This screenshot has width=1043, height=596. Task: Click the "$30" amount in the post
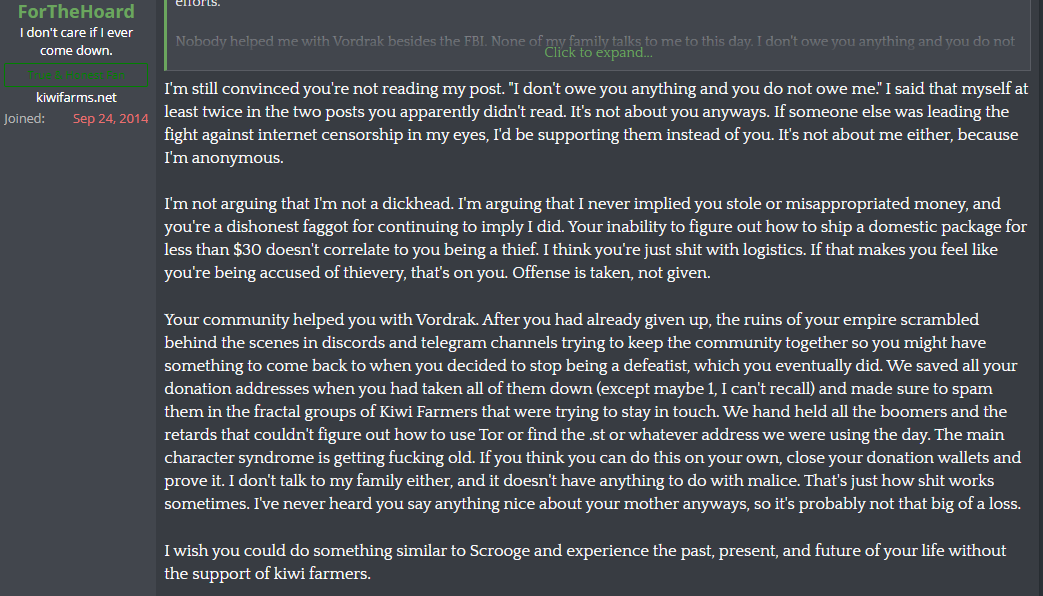[x=247, y=249]
